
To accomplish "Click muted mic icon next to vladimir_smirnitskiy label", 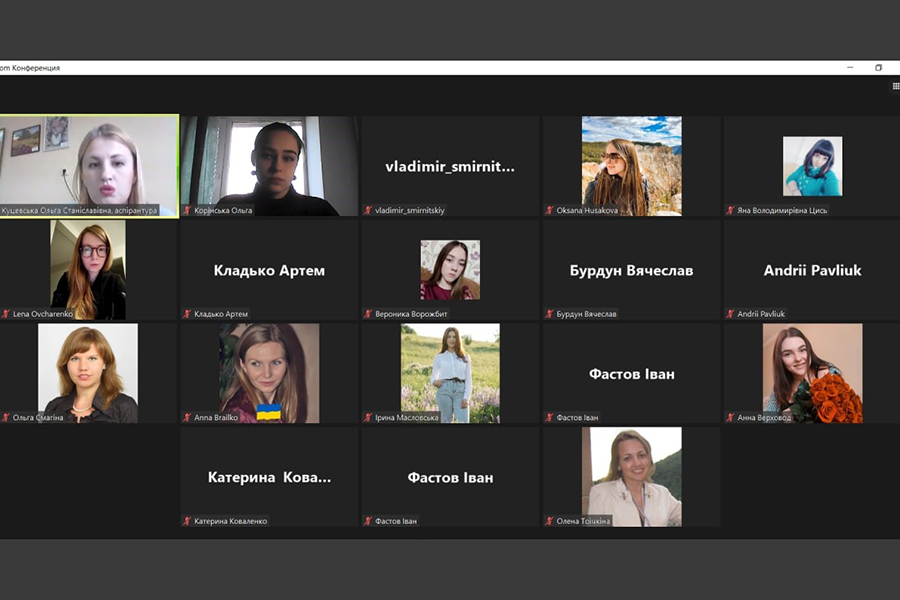I will pyautogui.click(x=368, y=211).
